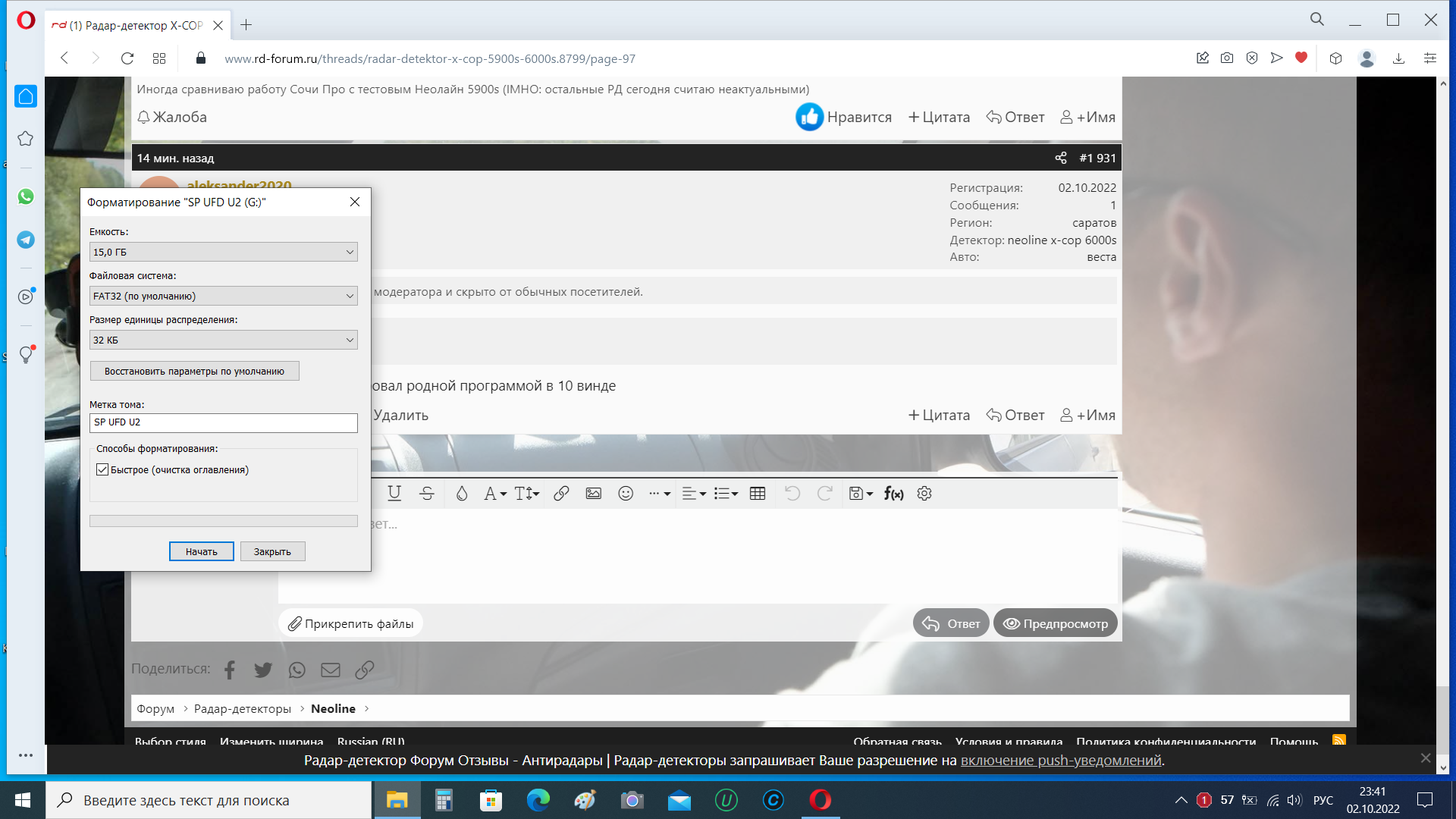
Task: Click restore default parameters button
Action: pos(194,371)
